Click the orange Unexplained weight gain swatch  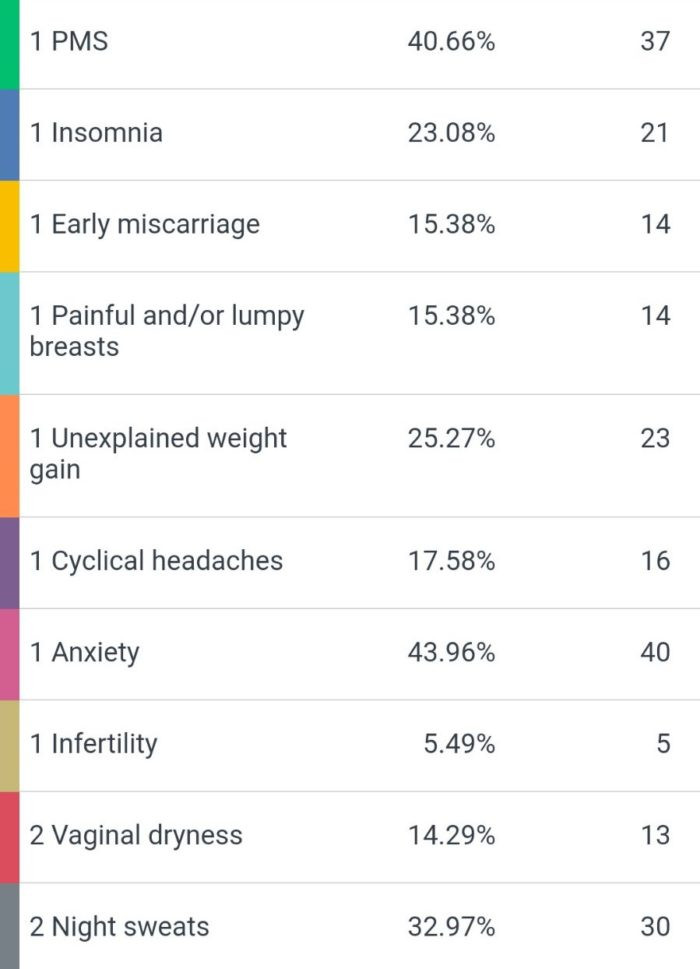click(9, 456)
